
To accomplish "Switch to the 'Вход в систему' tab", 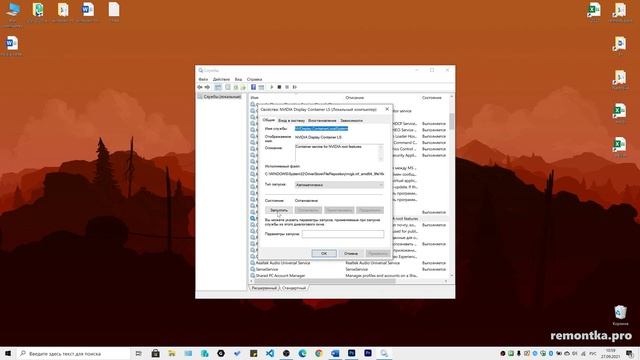I will pos(291,121).
